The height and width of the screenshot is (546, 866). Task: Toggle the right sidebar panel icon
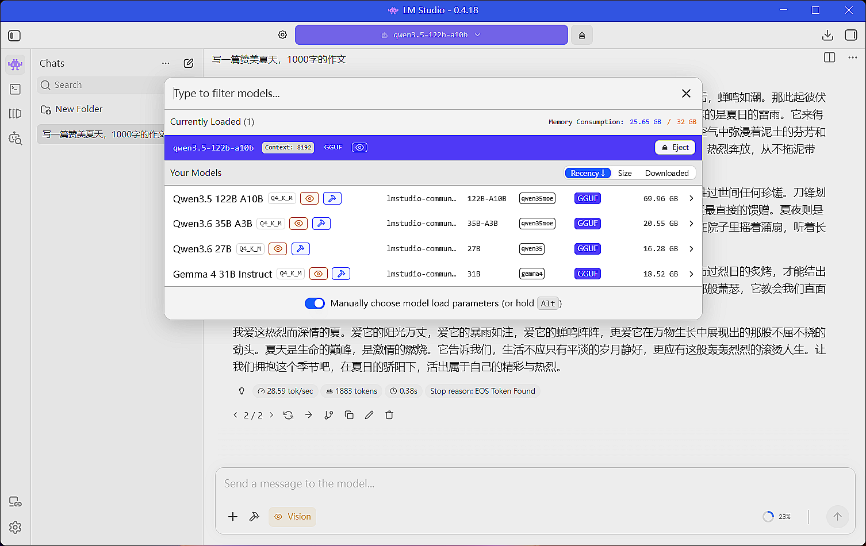tap(851, 35)
